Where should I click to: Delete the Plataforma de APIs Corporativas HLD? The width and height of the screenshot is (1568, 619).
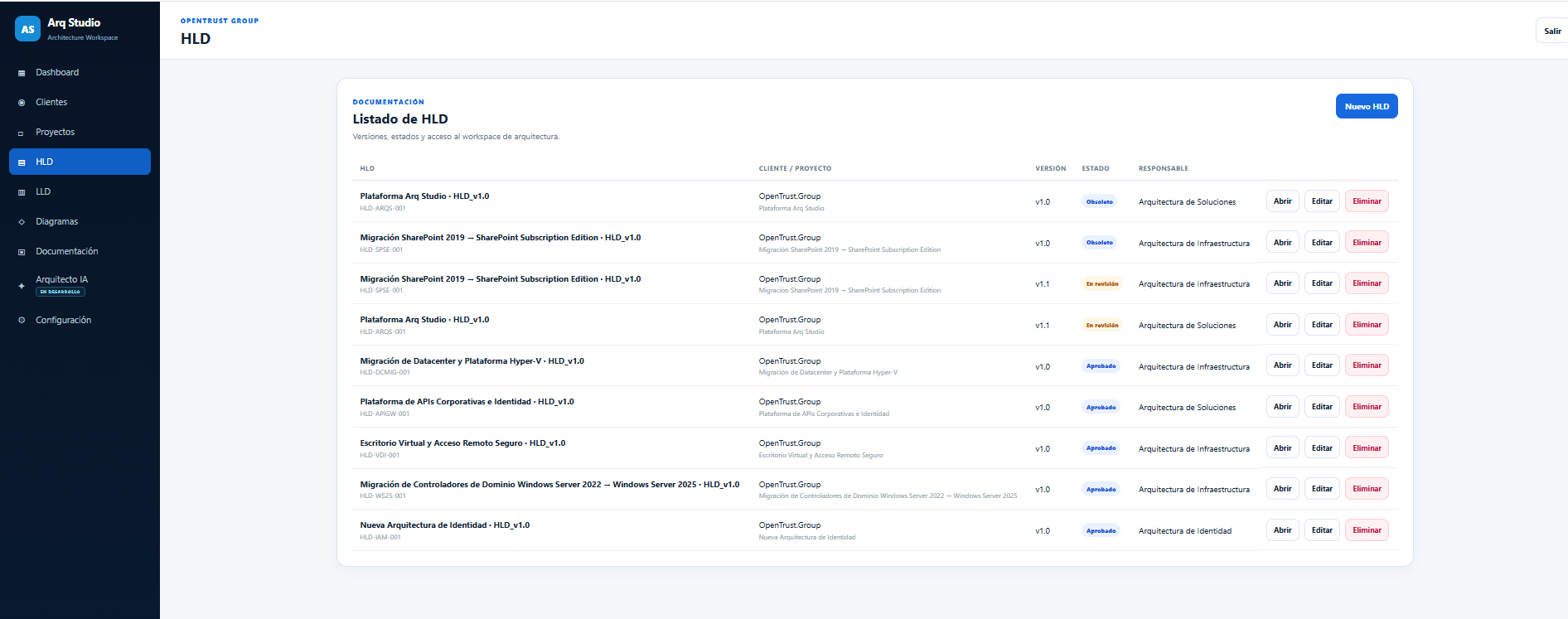1367,407
